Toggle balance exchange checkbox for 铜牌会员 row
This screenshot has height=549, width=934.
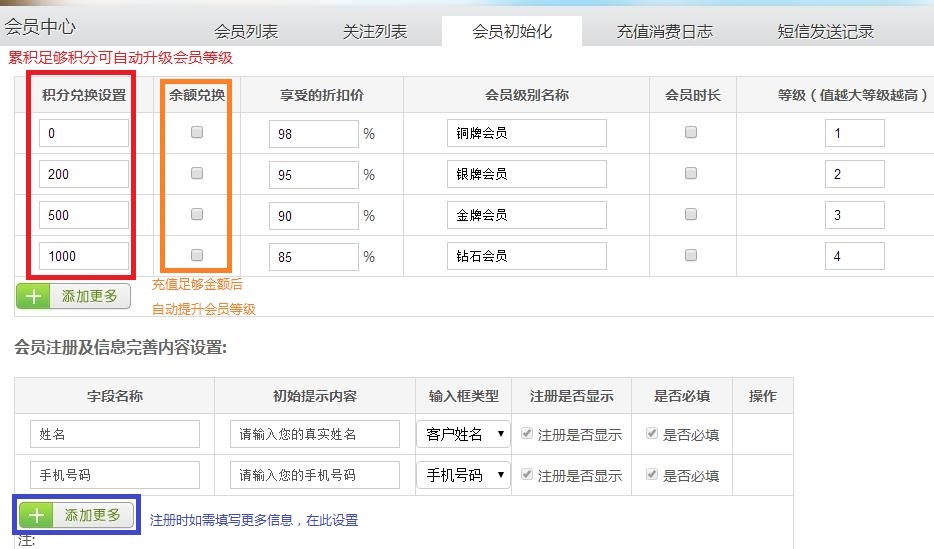coord(197,132)
